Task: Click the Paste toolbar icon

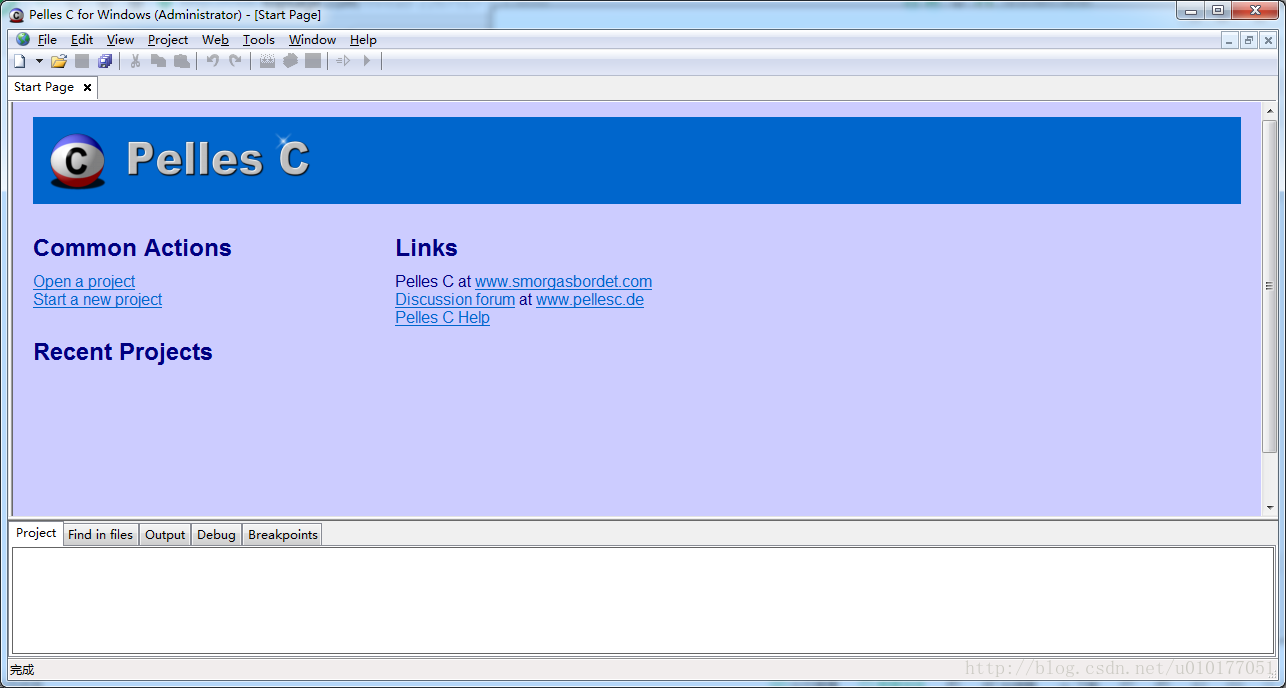Action: click(181, 62)
